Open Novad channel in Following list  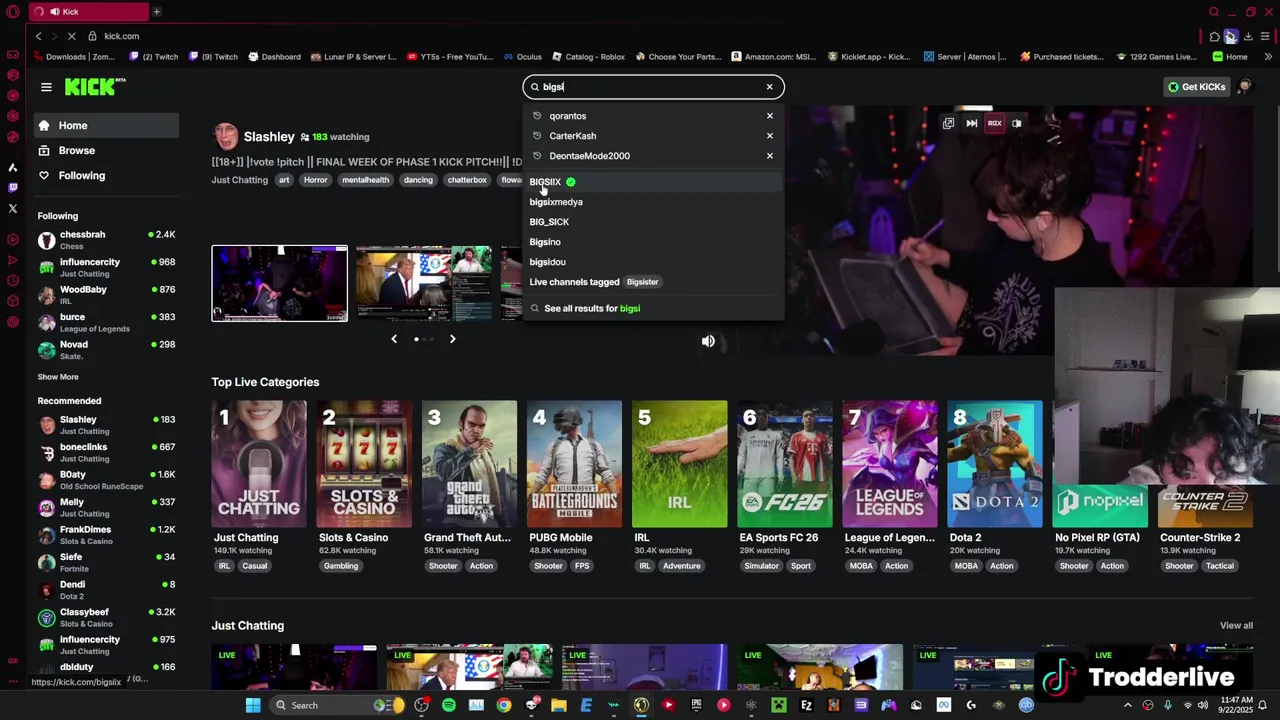106,350
